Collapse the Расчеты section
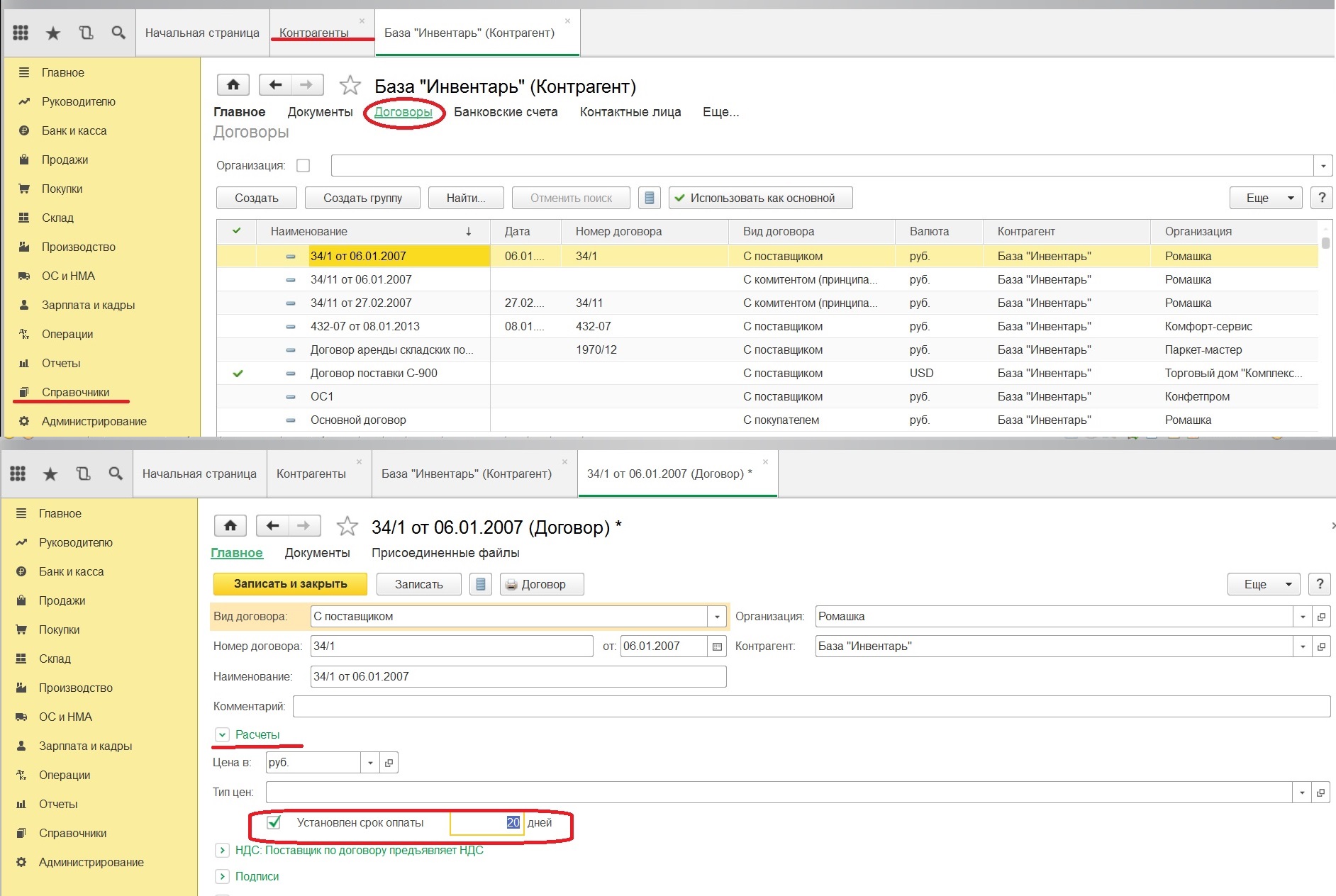The height and width of the screenshot is (896, 1336). 222,735
